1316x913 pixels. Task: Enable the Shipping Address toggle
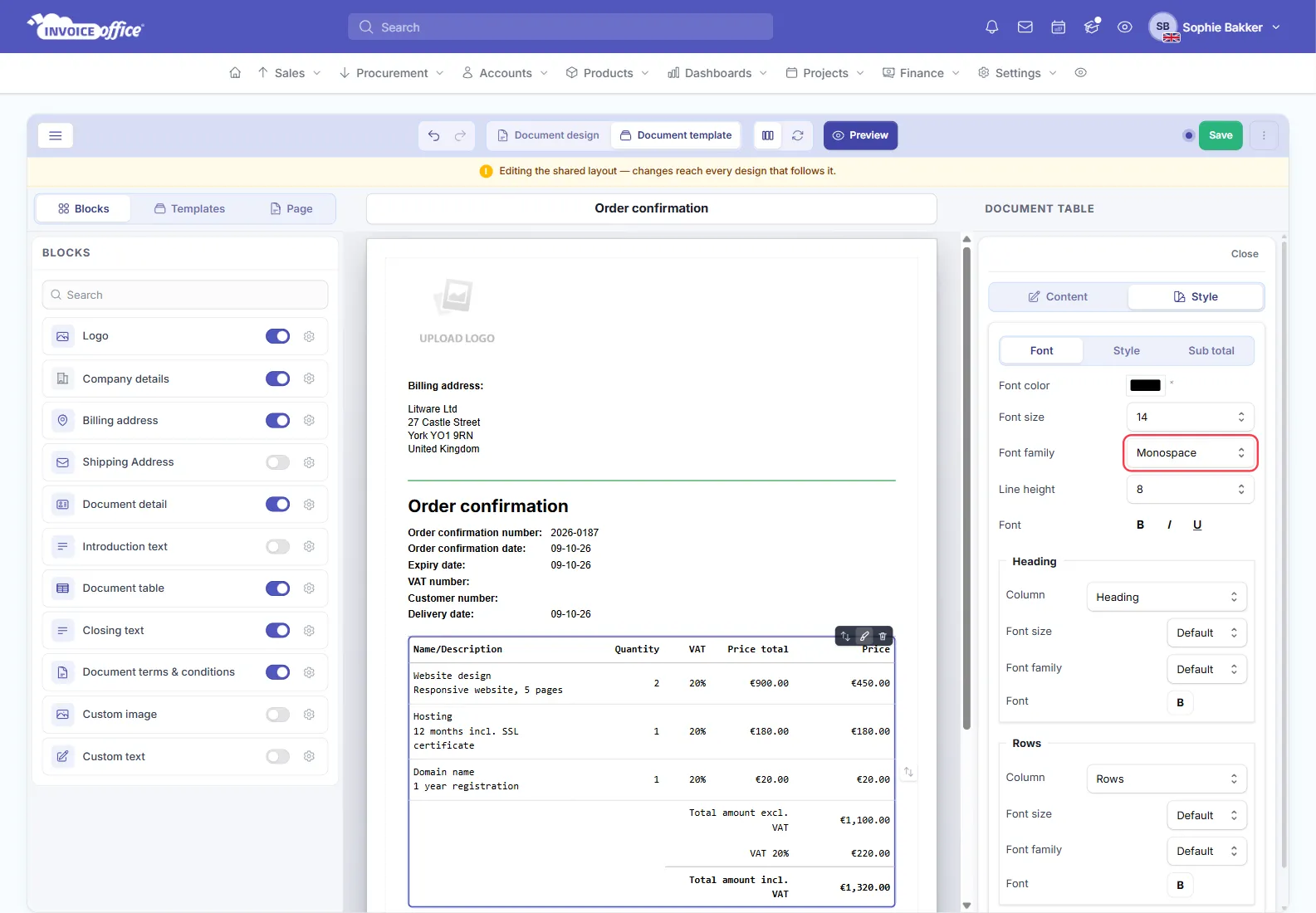pos(277,462)
